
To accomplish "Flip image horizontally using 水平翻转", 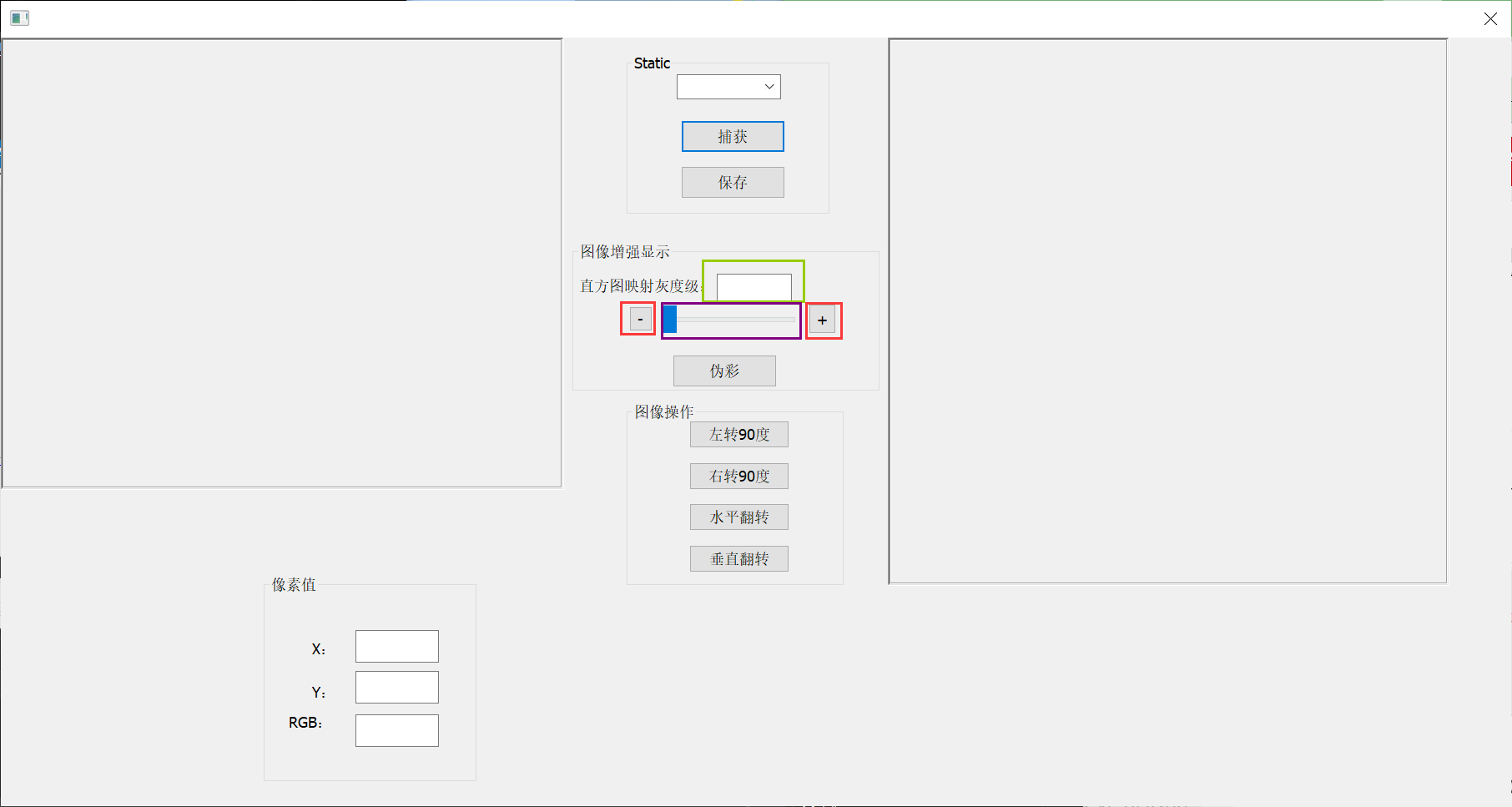I will (x=738, y=517).
